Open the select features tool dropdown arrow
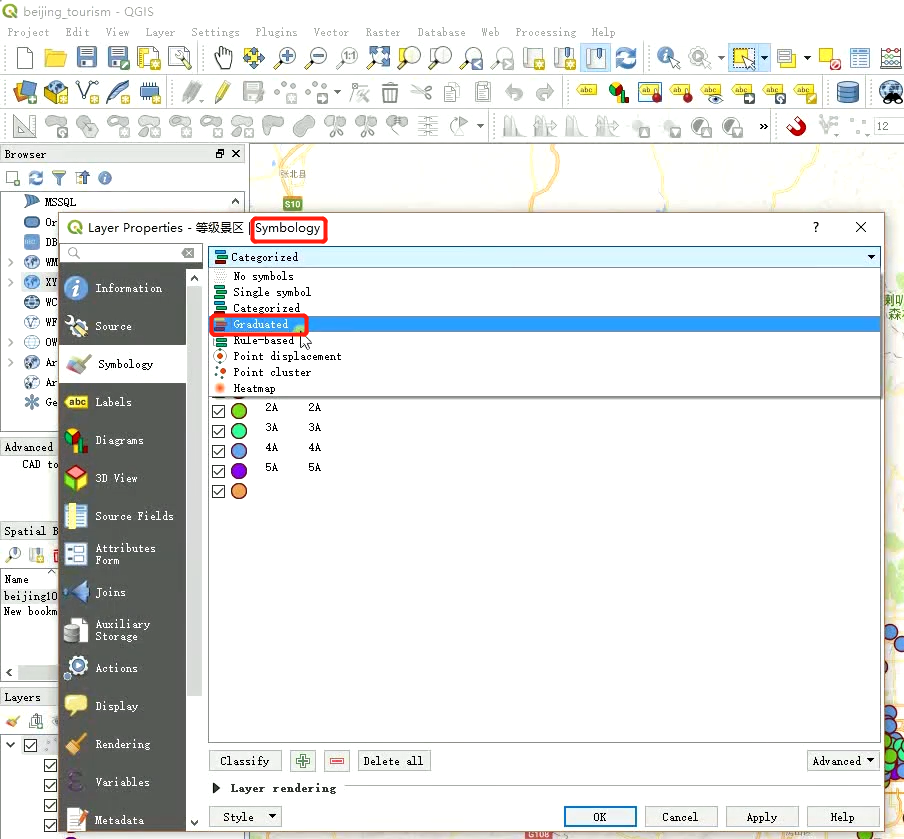The height and width of the screenshot is (839, 904). pos(764,58)
